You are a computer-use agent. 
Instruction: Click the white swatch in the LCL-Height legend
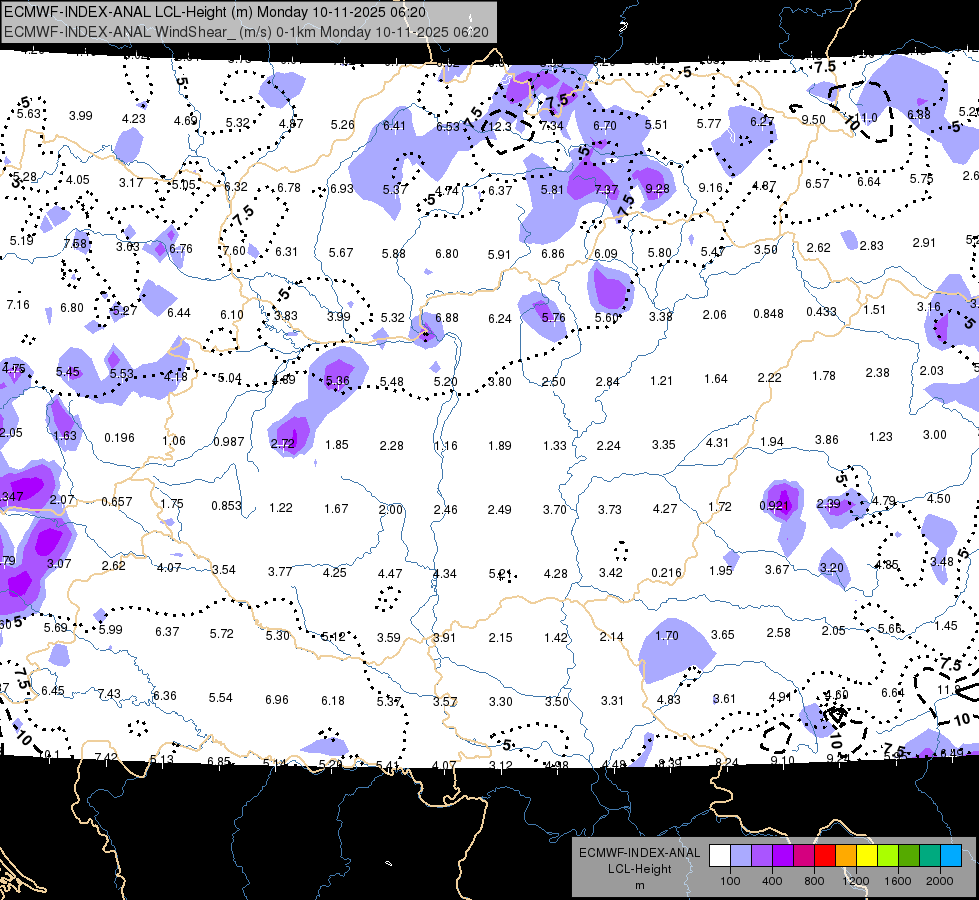[720, 856]
